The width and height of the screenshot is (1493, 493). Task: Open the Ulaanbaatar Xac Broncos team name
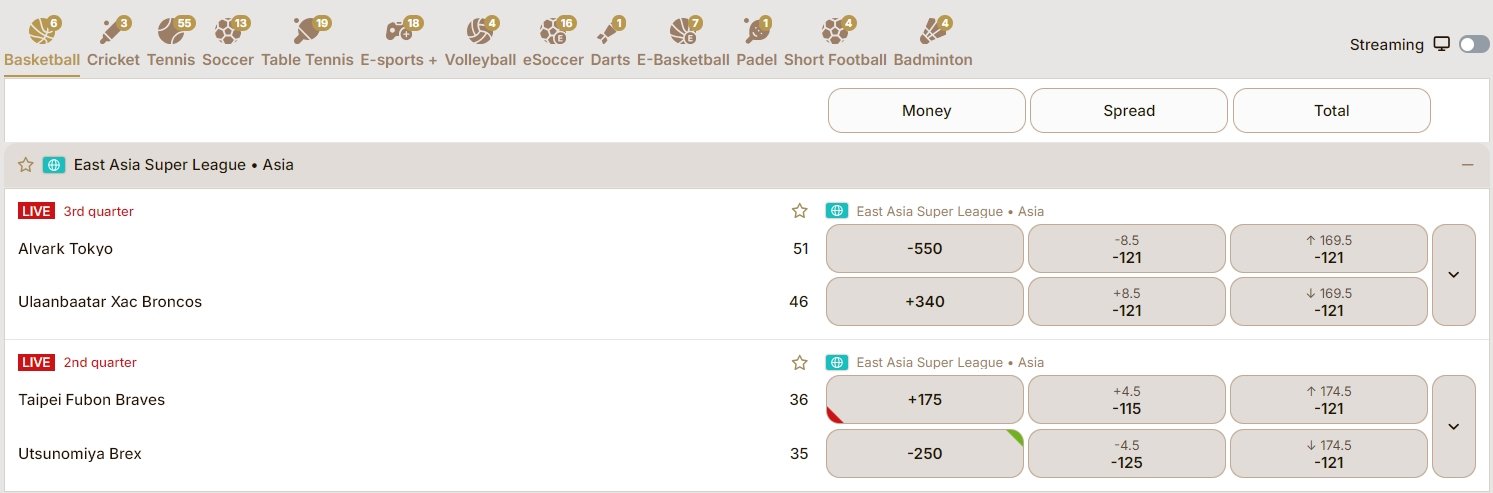pyautogui.click(x=110, y=302)
